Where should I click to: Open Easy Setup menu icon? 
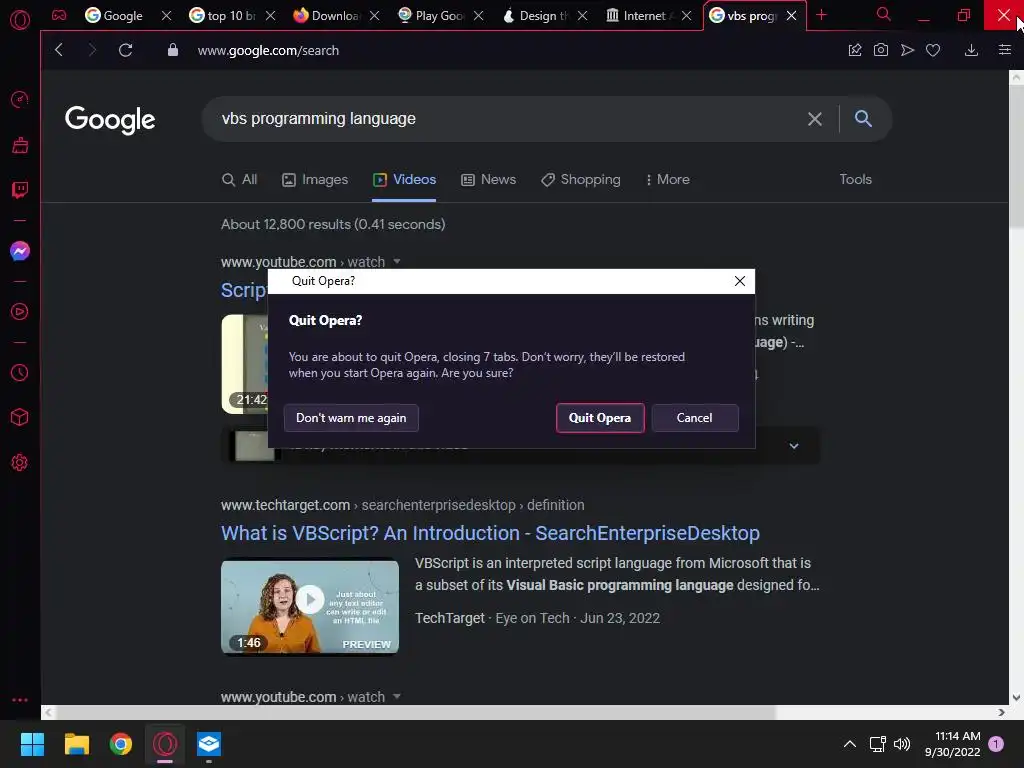tap(1004, 50)
